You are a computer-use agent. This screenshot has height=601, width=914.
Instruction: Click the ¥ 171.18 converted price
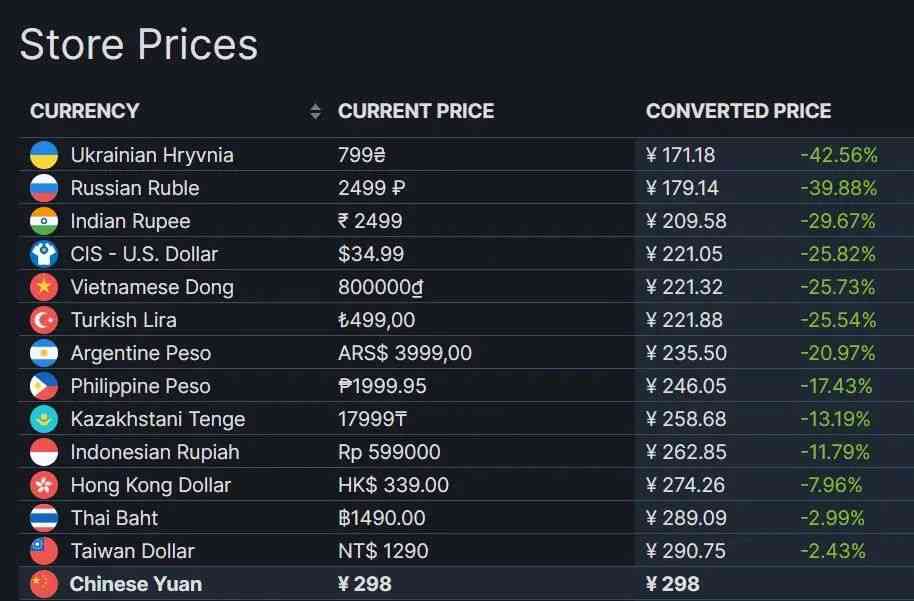click(x=680, y=155)
